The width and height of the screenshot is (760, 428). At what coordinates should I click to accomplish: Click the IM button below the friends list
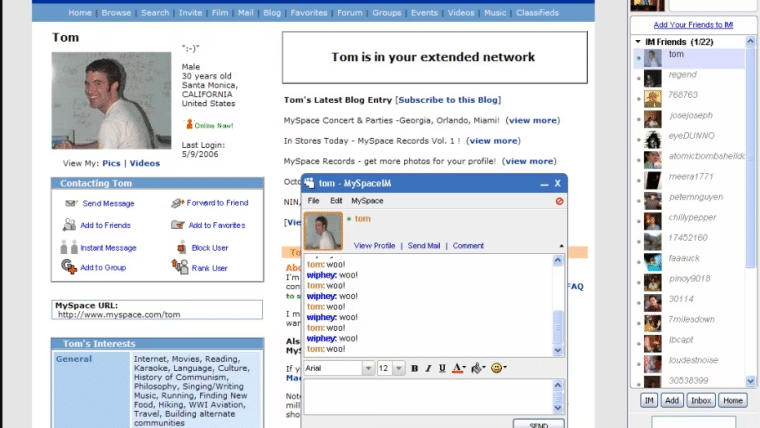coord(649,400)
